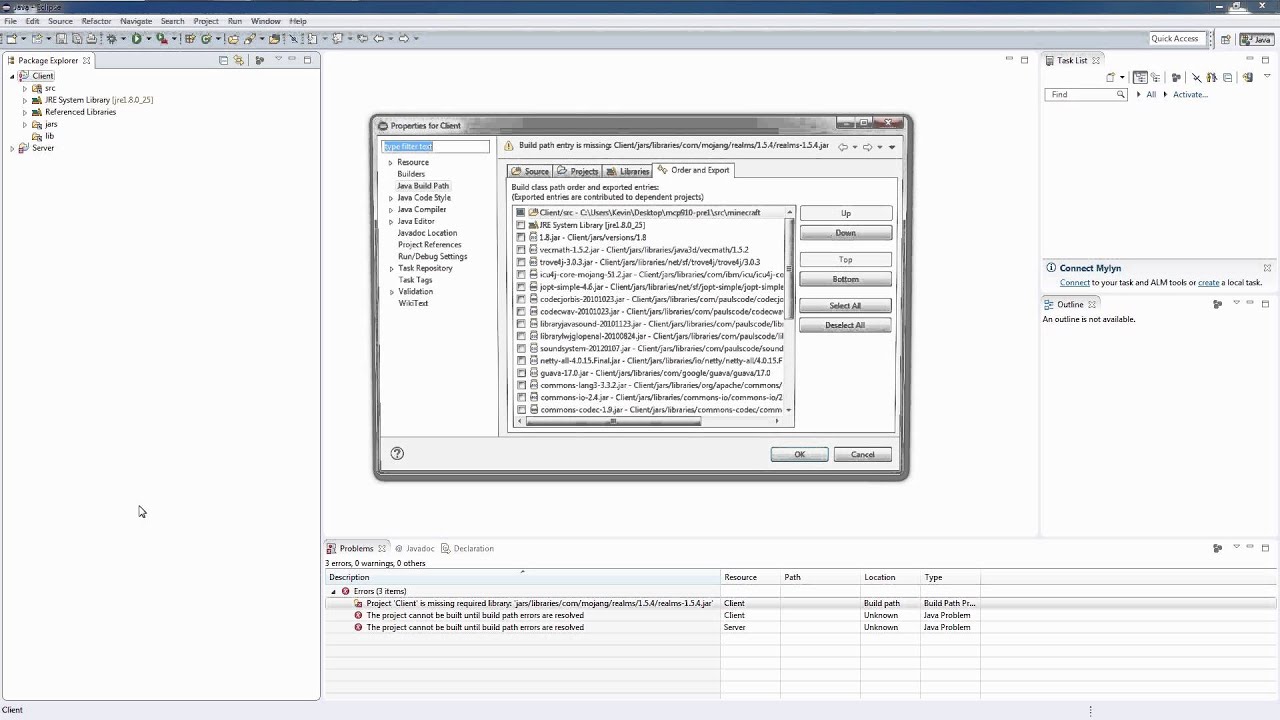Click Up button for build order
Image resolution: width=1280 pixels, height=720 pixels.
pos(845,213)
